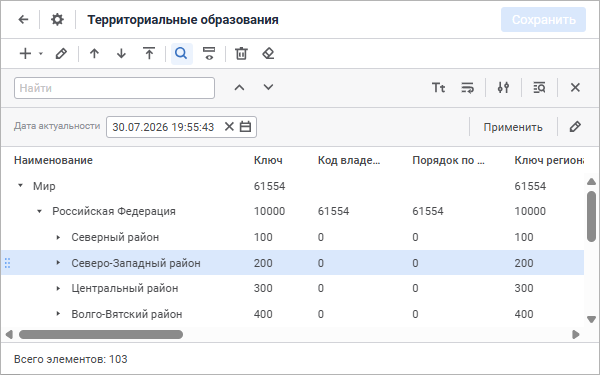
Task: Close the search panel with X
Action: [x=575, y=88]
